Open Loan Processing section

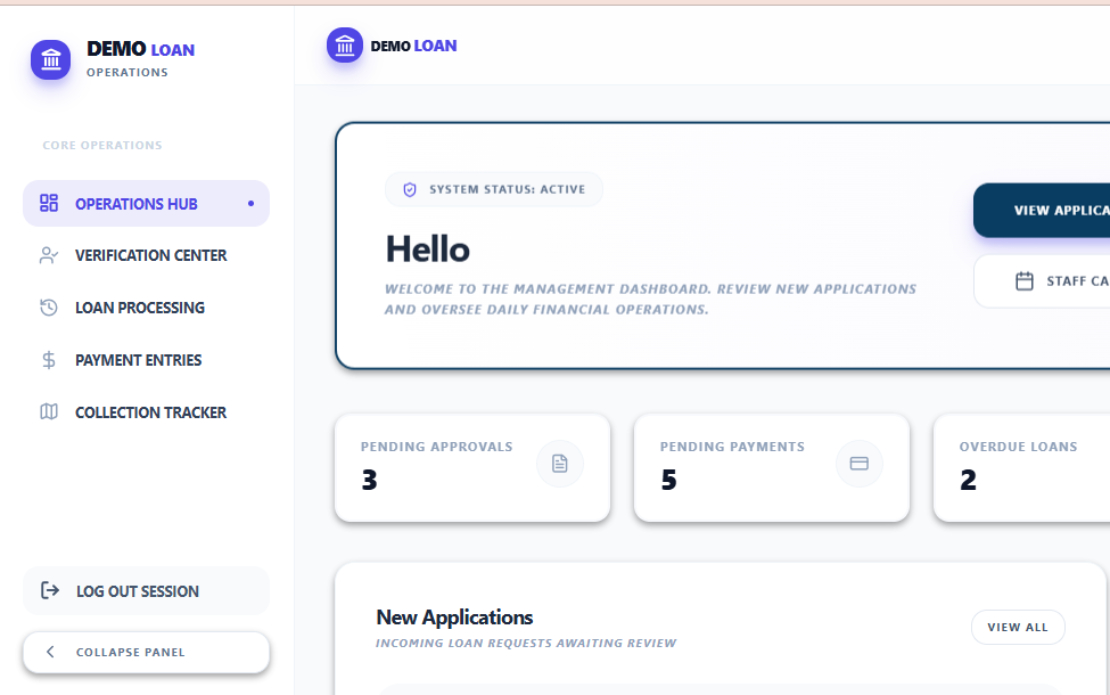147,308
